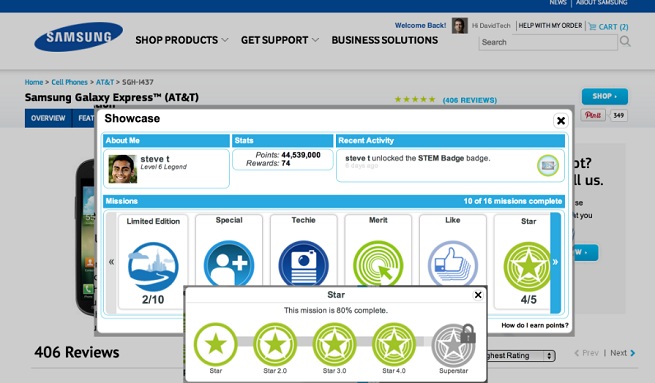Open How do I earn points link
This screenshot has height=383, width=655.
[x=535, y=325]
